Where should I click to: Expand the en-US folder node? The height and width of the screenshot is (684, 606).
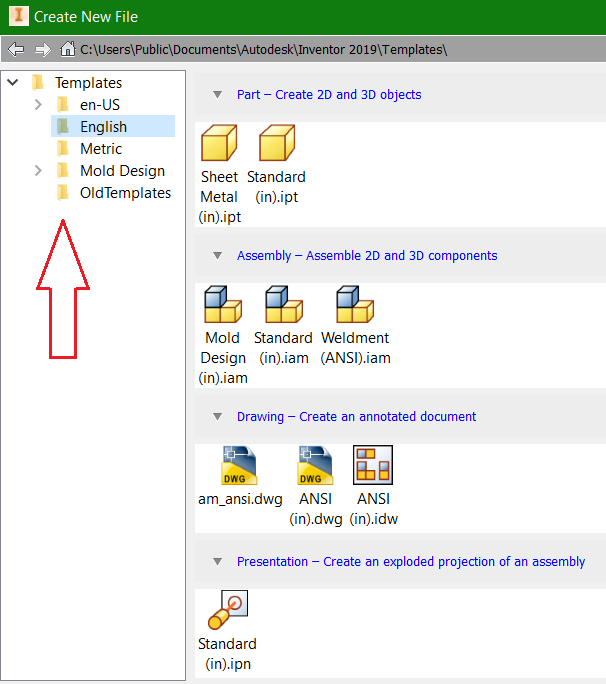tap(38, 105)
